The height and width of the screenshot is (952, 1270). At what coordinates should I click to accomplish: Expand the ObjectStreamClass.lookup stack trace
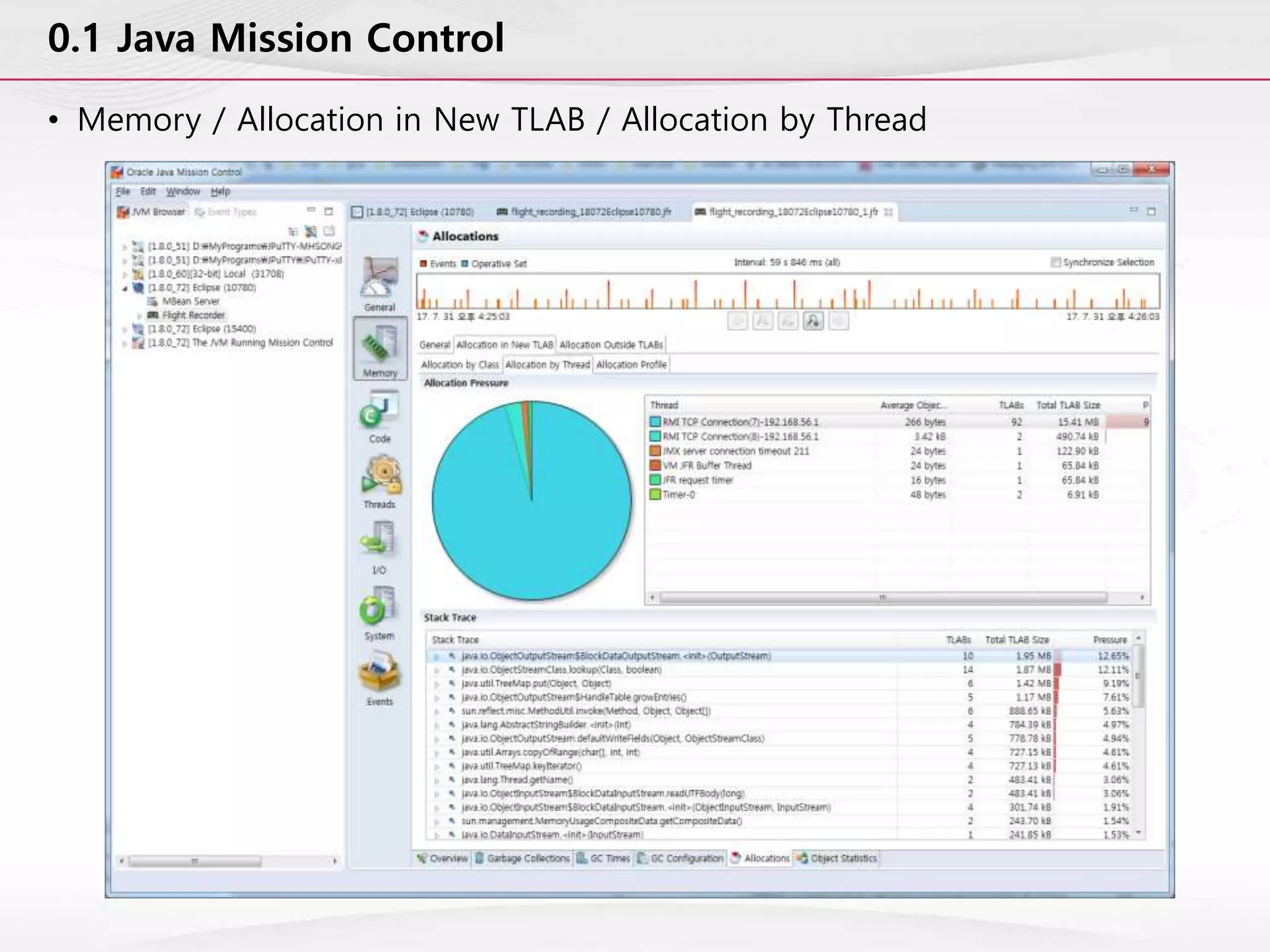pyautogui.click(x=437, y=670)
